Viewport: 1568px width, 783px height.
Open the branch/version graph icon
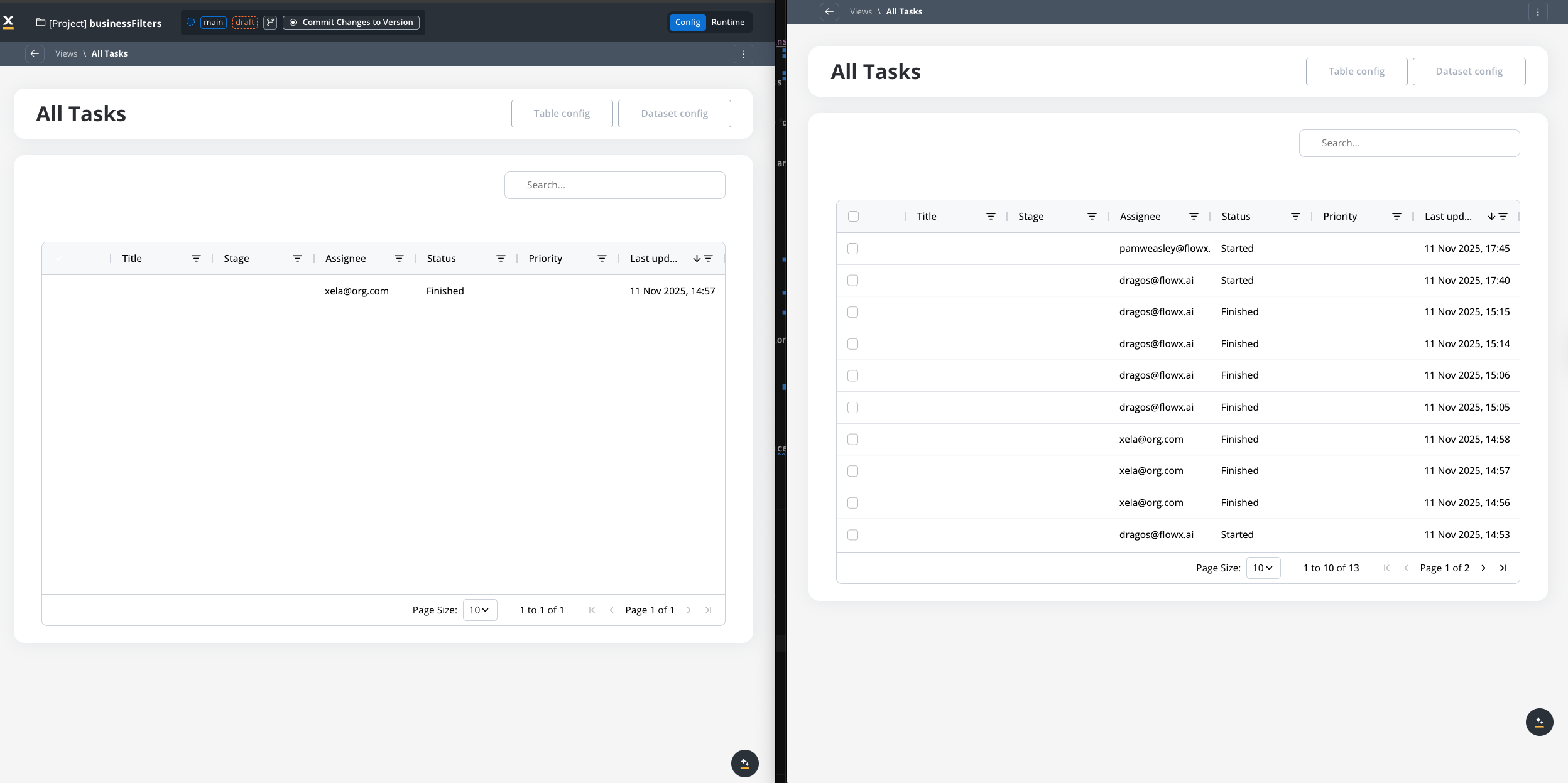270,22
